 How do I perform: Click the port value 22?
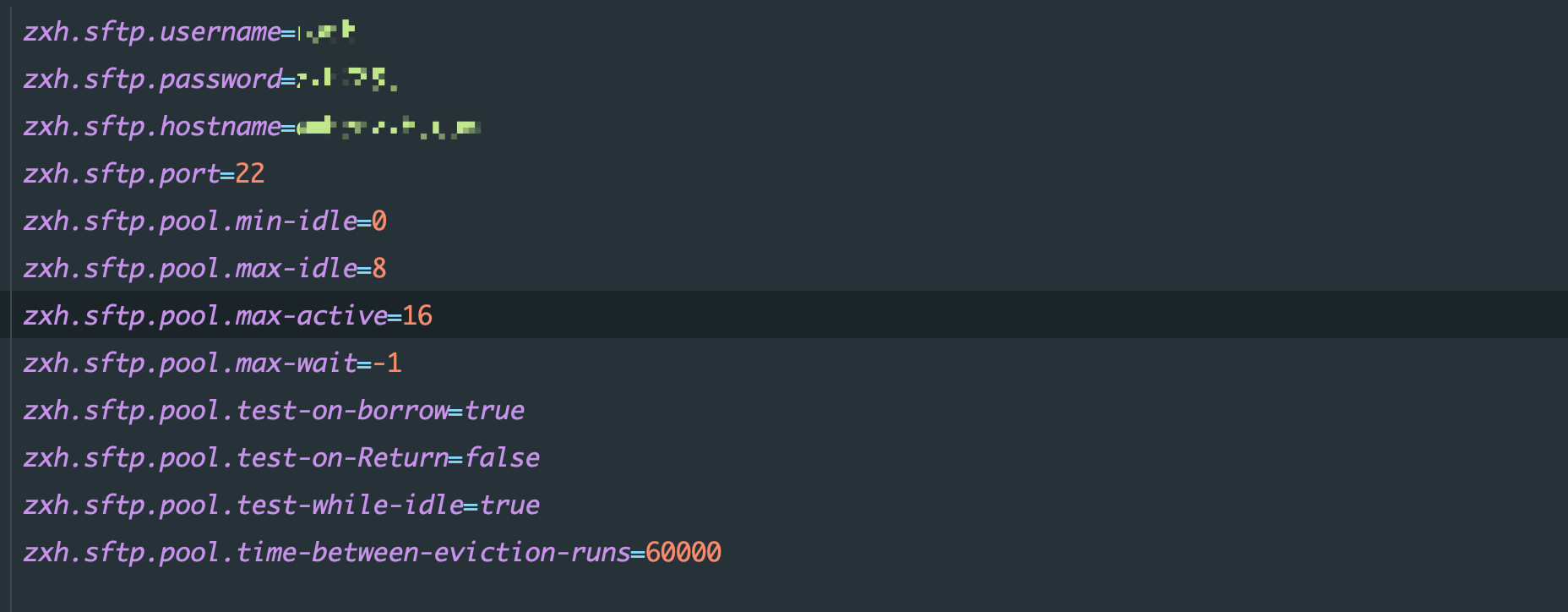tap(250, 174)
